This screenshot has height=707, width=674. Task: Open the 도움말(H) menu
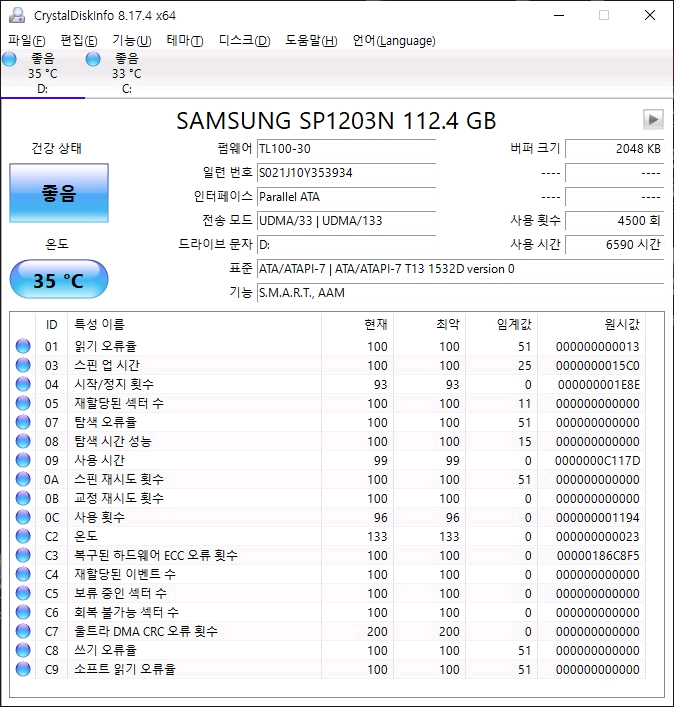(x=311, y=41)
